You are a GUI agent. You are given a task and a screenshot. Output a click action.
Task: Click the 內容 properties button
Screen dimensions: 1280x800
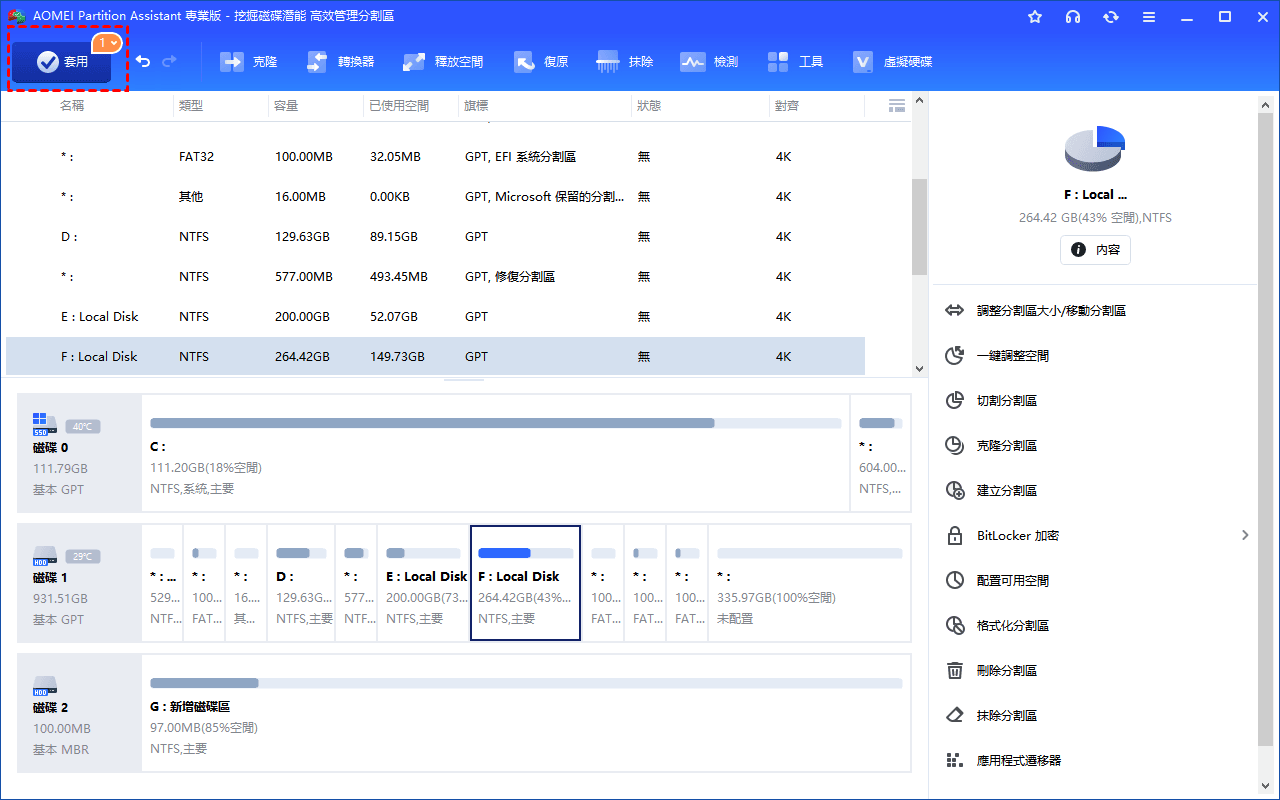[1095, 250]
